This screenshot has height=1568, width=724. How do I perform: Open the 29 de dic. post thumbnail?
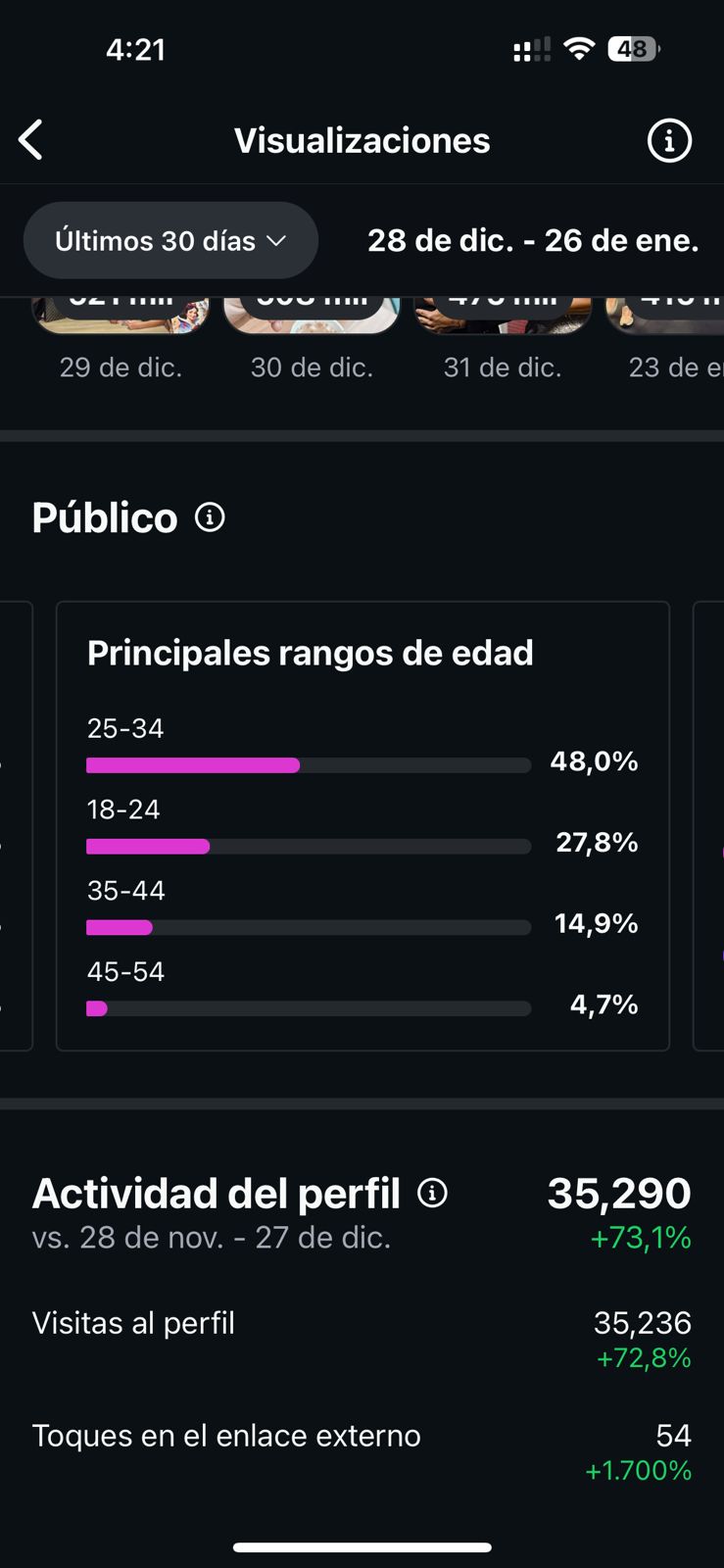tap(121, 316)
